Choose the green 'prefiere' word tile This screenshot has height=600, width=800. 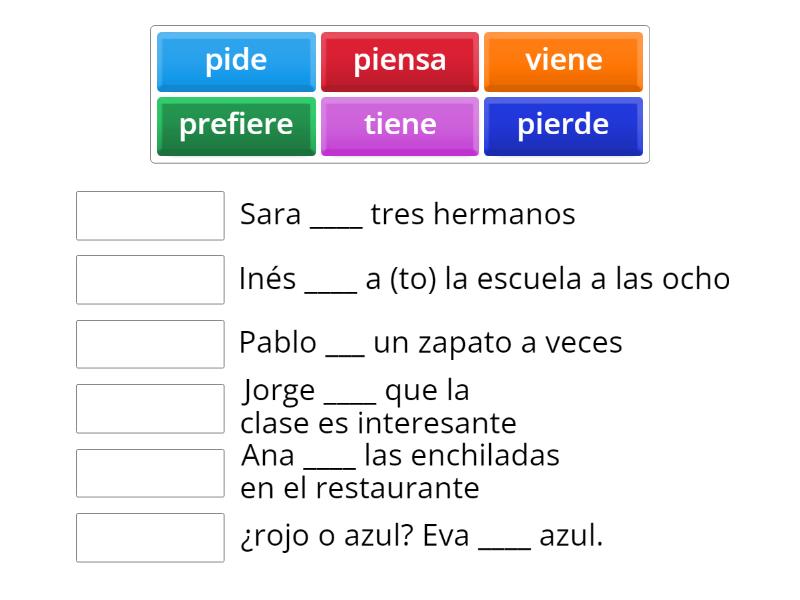click(x=236, y=127)
